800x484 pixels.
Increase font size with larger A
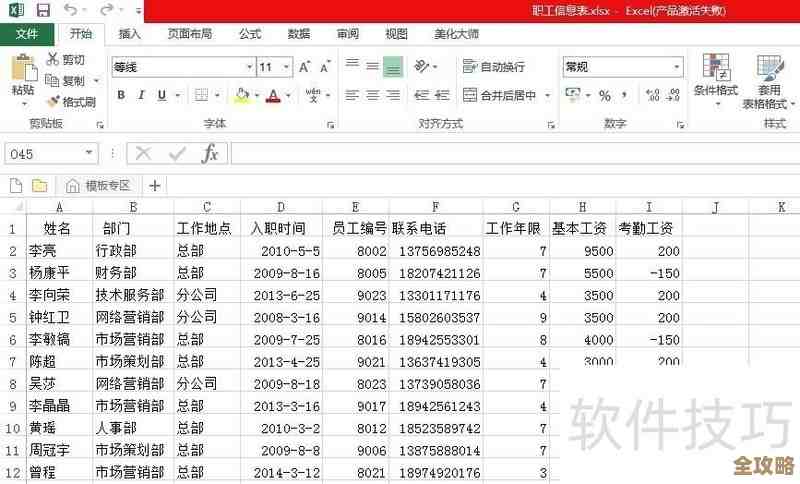(305, 67)
